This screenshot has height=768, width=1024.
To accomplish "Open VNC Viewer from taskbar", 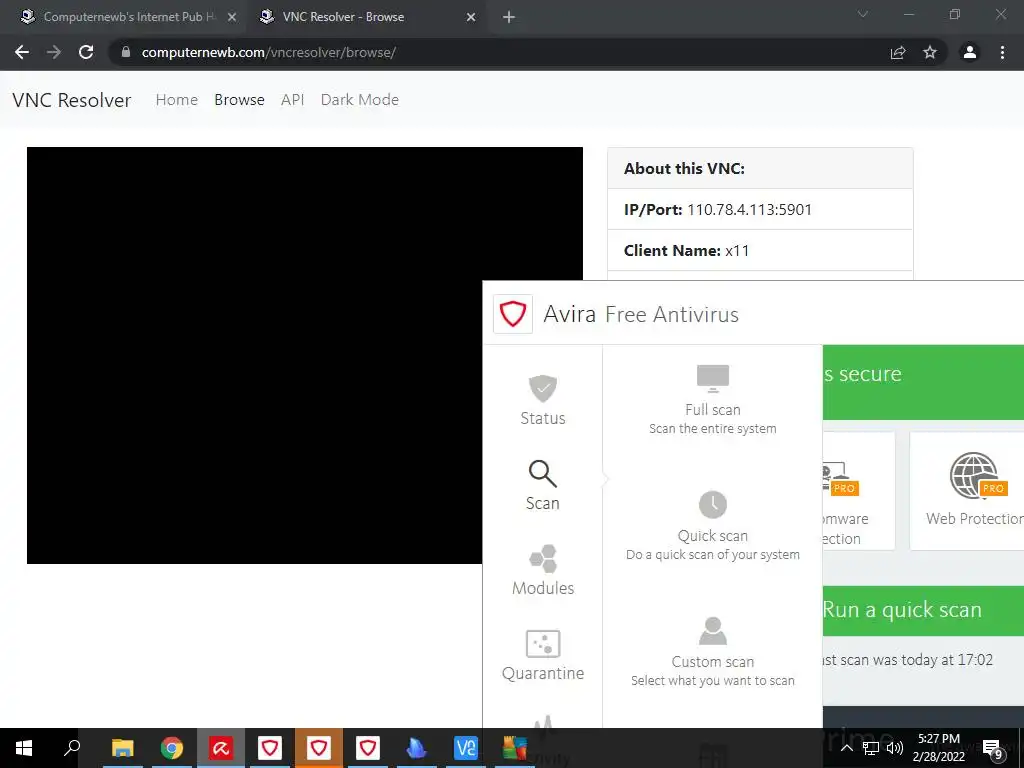I will [x=466, y=748].
